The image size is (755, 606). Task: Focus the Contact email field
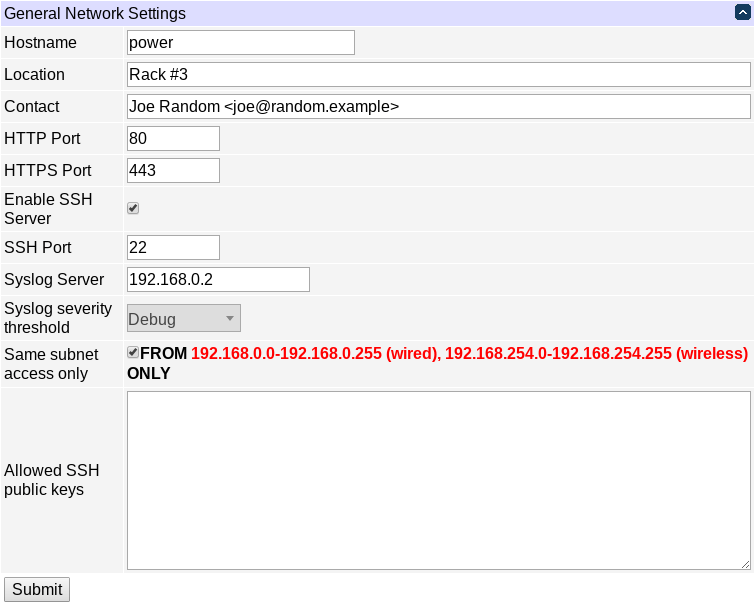pyautogui.click(x=438, y=106)
